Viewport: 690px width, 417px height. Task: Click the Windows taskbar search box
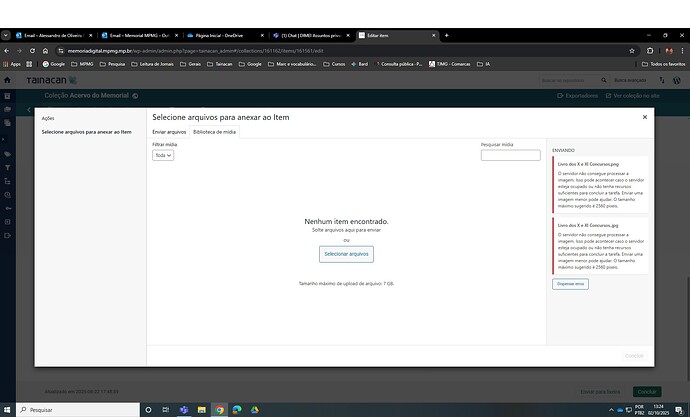tap(78, 410)
